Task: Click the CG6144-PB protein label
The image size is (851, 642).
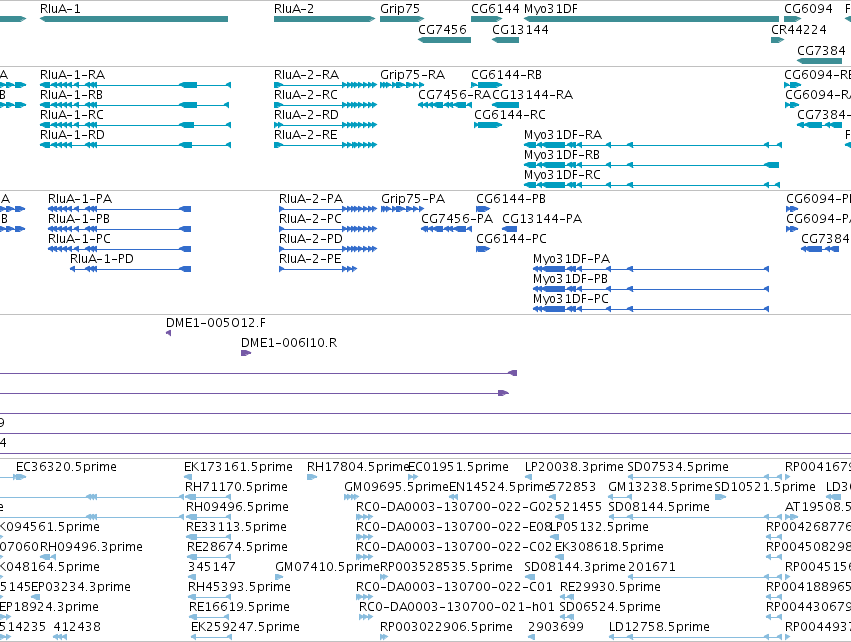Action: point(511,199)
